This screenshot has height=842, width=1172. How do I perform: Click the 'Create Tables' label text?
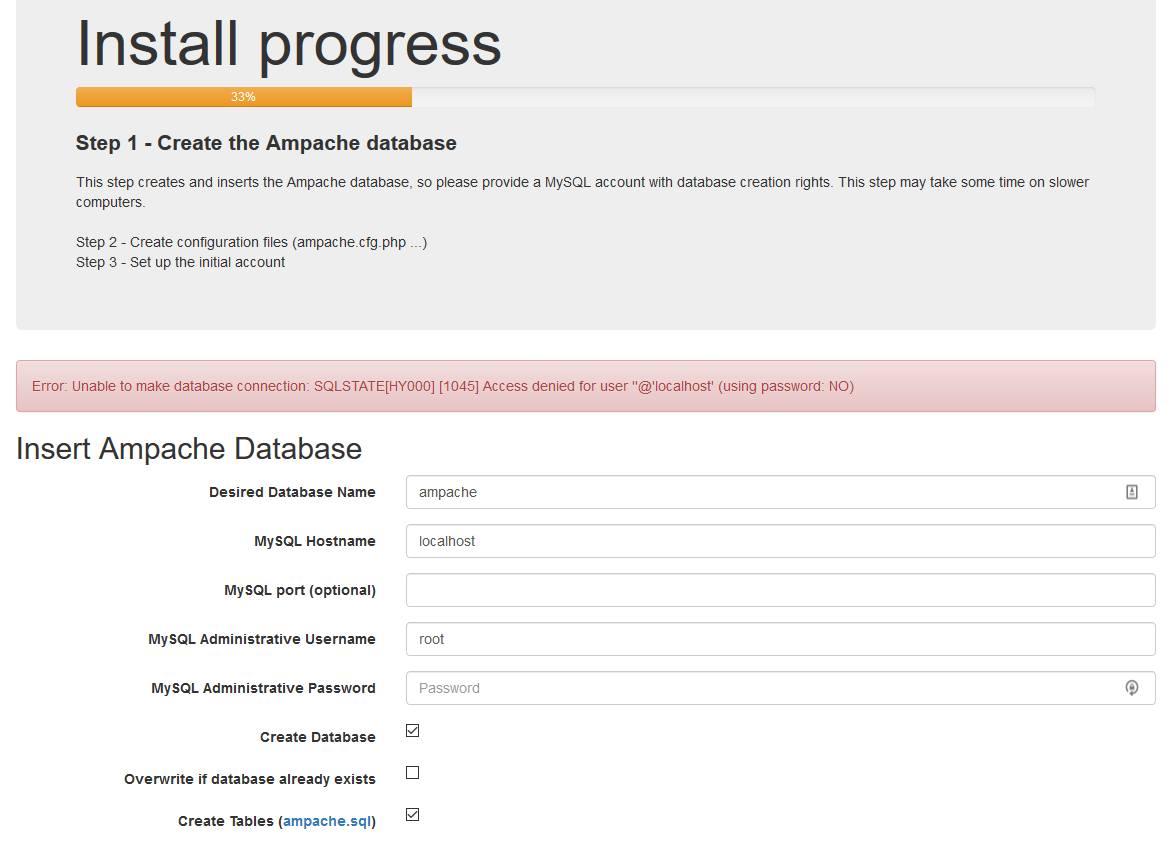[226, 820]
